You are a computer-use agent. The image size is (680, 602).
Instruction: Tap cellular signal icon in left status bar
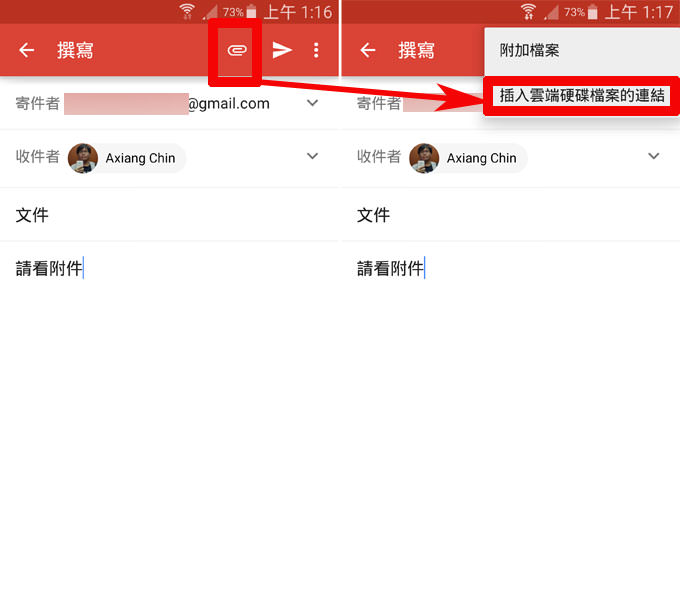point(210,13)
